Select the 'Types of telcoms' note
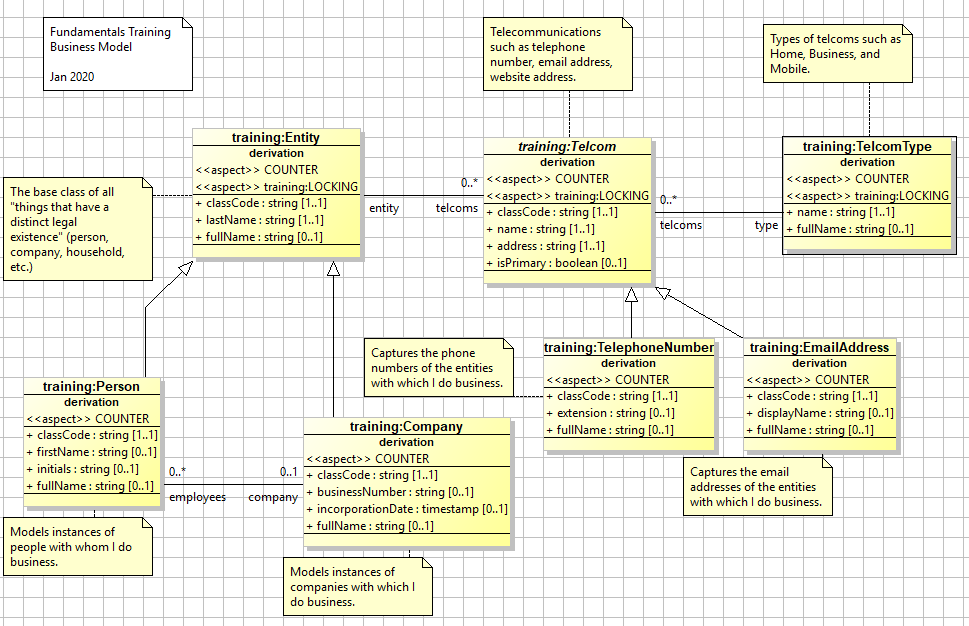This screenshot has width=969, height=626. click(x=838, y=55)
